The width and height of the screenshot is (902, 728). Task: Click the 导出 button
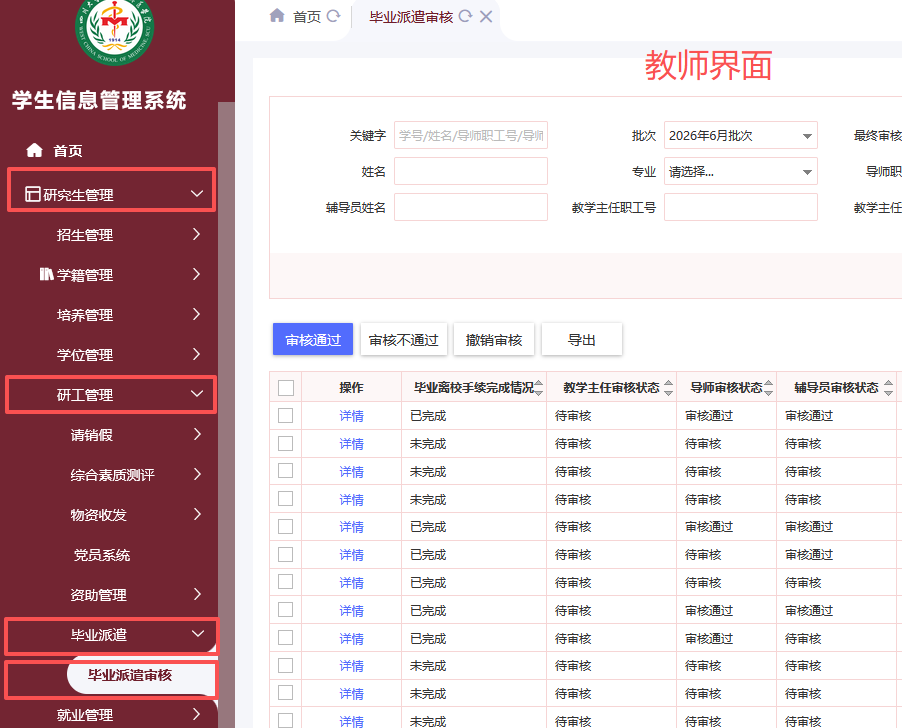pos(582,340)
